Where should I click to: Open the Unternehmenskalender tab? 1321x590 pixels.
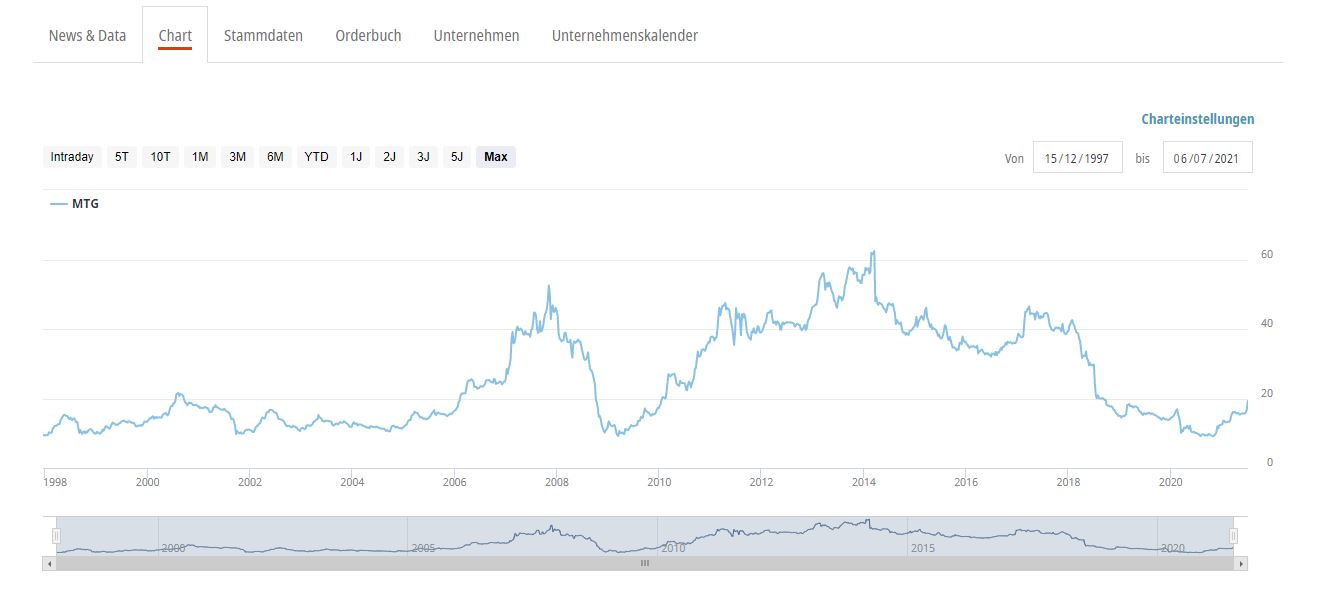624,36
